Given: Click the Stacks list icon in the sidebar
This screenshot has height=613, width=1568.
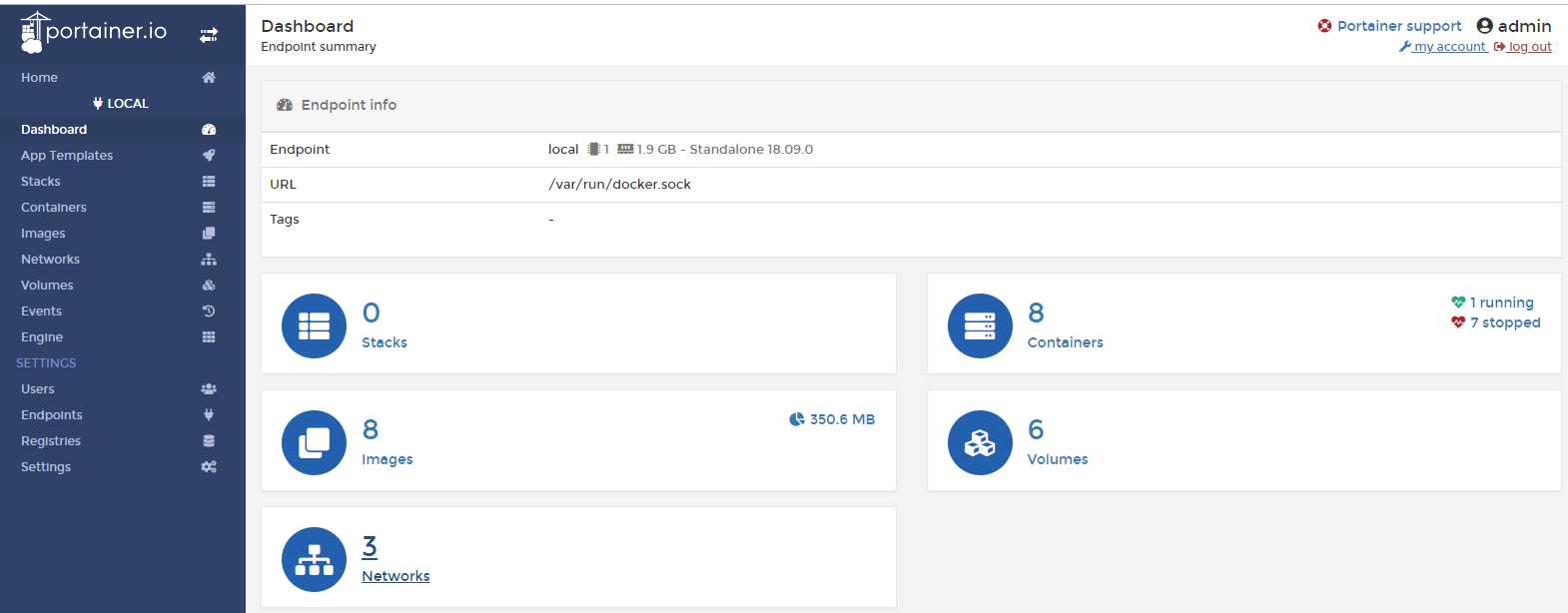Looking at the screenshot, I should pos(209,181).
